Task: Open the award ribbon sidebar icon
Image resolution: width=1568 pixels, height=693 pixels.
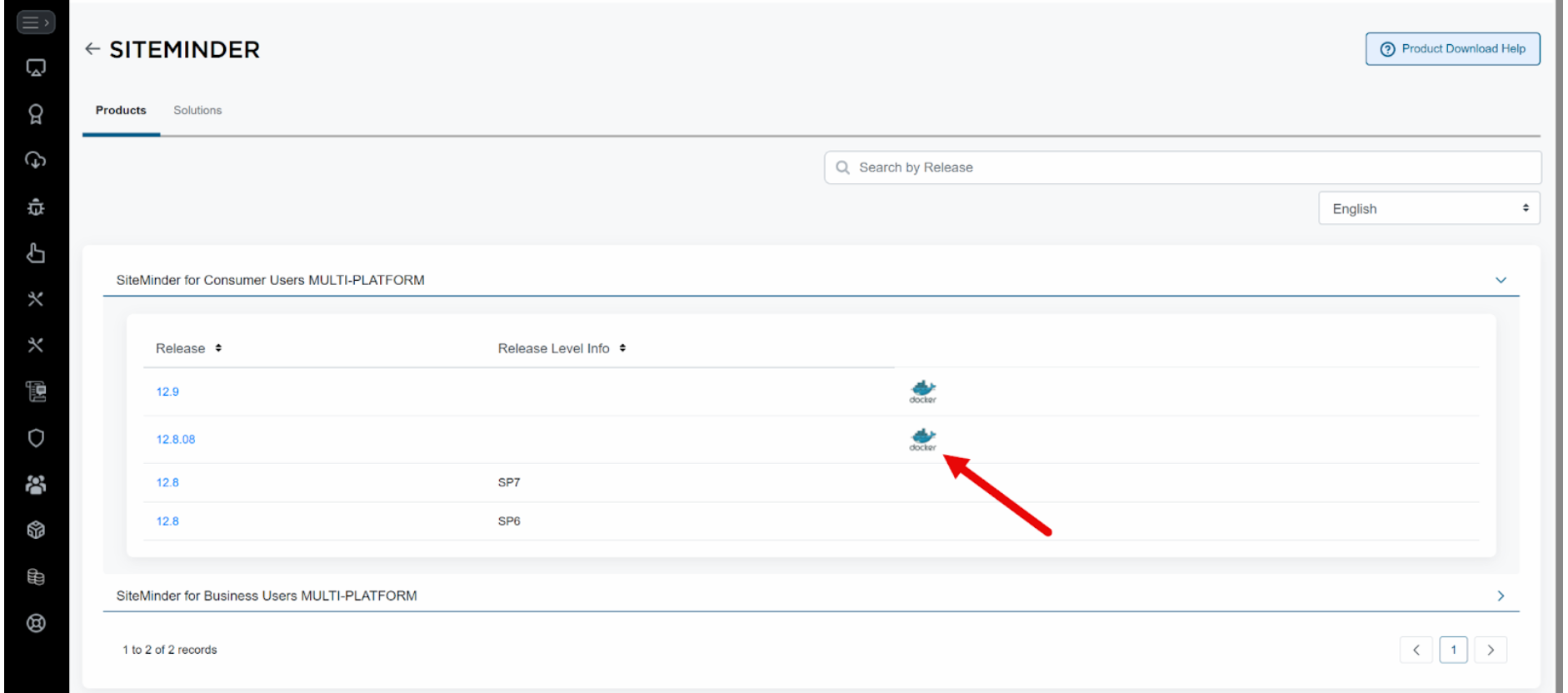Action: (x=36, y=114)
